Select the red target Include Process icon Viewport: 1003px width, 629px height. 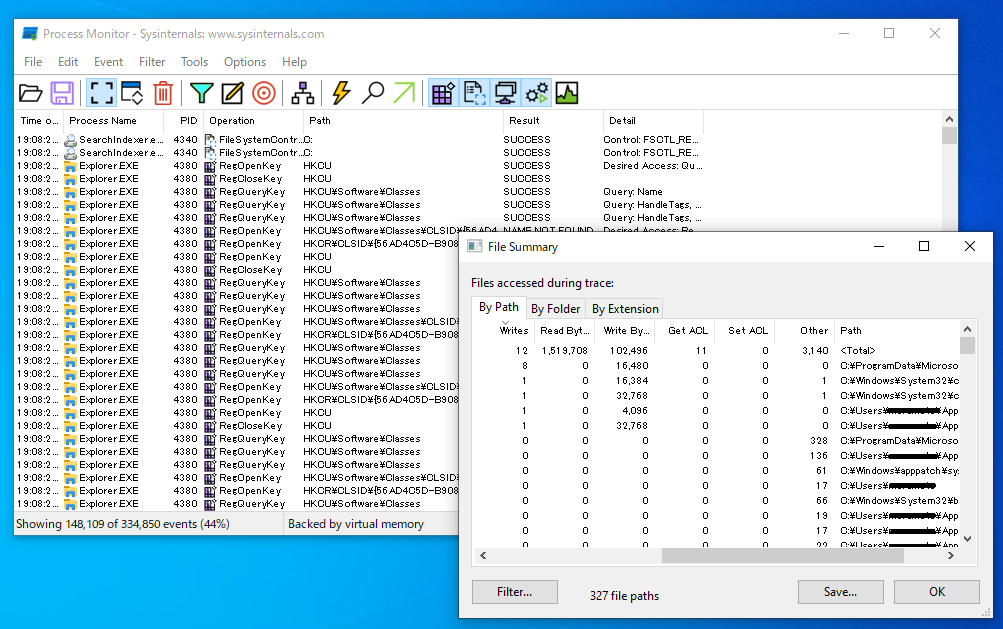pyautogui.click(x=264, y=93)
